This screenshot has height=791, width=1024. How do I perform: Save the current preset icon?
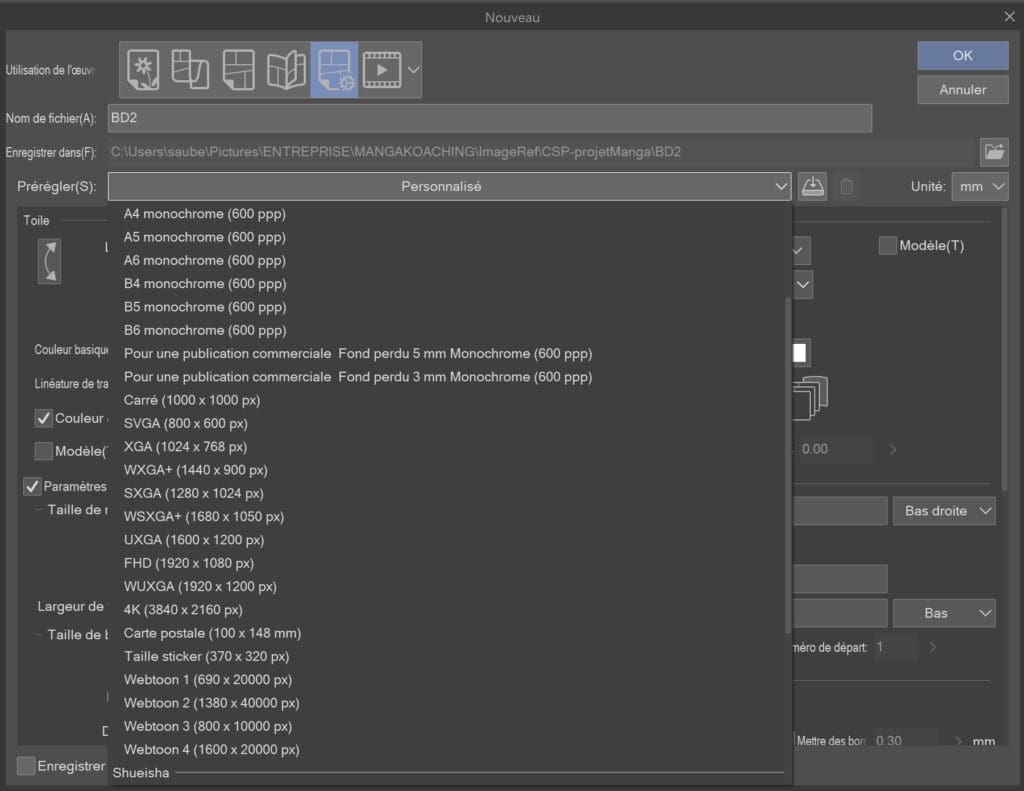(812, 187)
